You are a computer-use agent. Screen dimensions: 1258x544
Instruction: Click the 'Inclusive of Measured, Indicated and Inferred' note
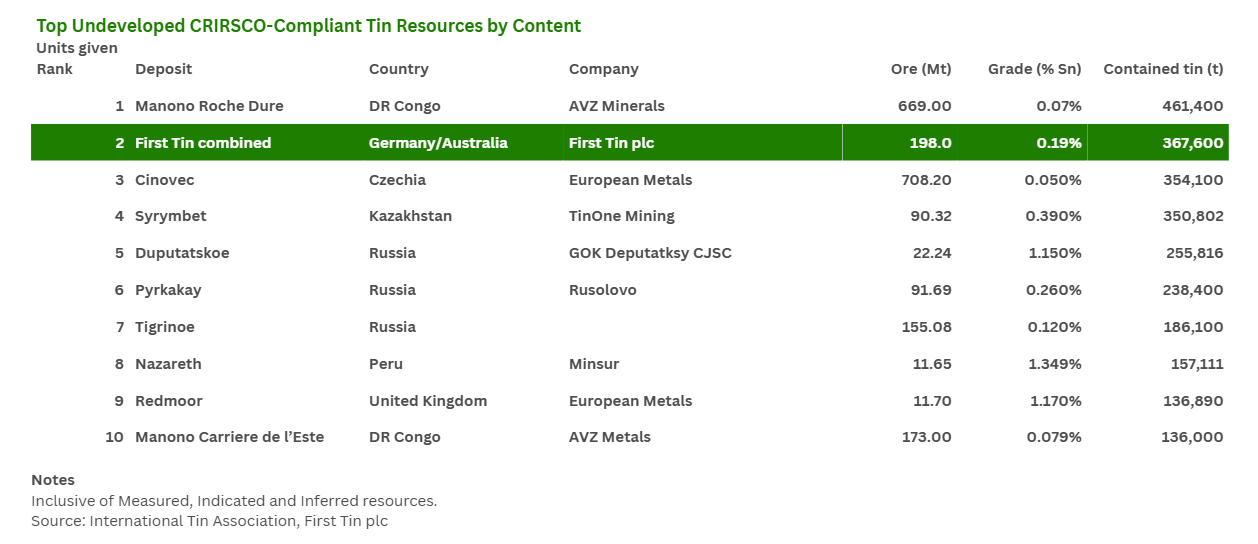[234, 501]
